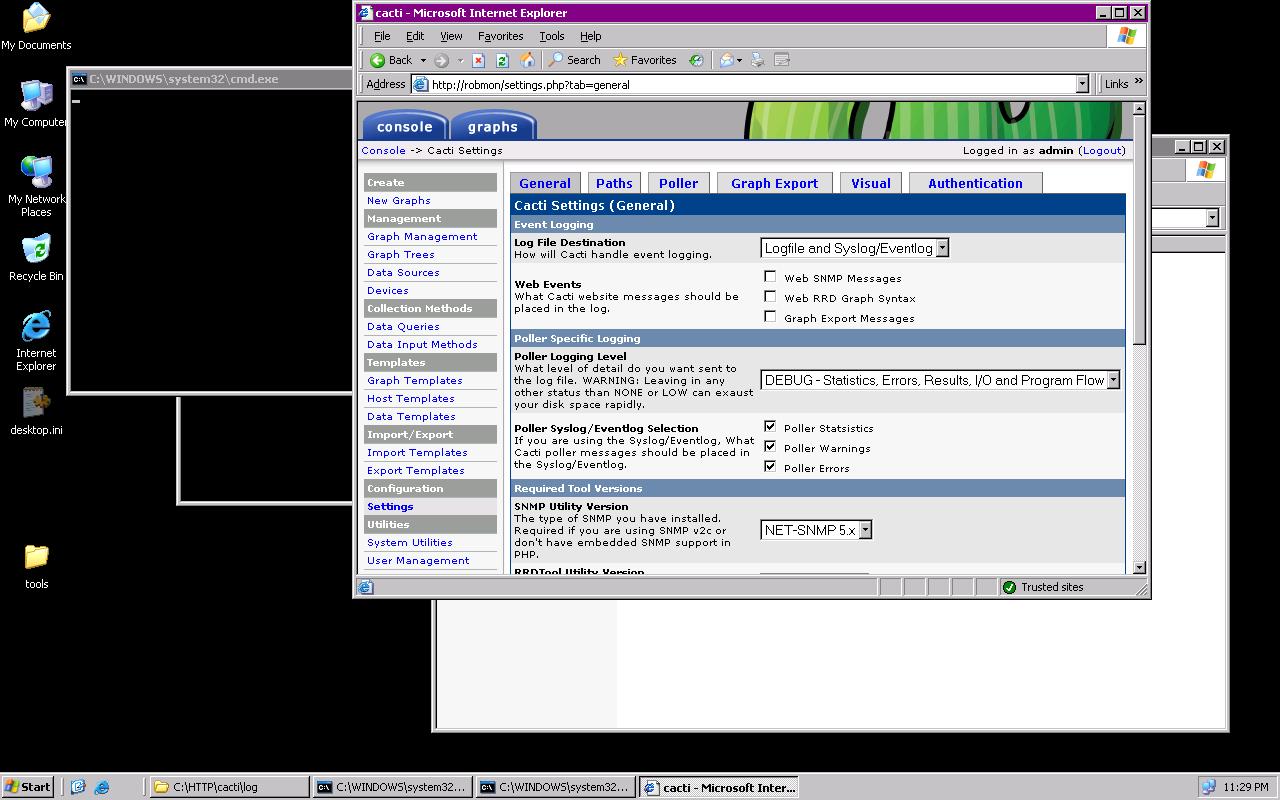Select My Network Places desktop icon
This screenshot has height=800, width=1280.
coord(36,187)
